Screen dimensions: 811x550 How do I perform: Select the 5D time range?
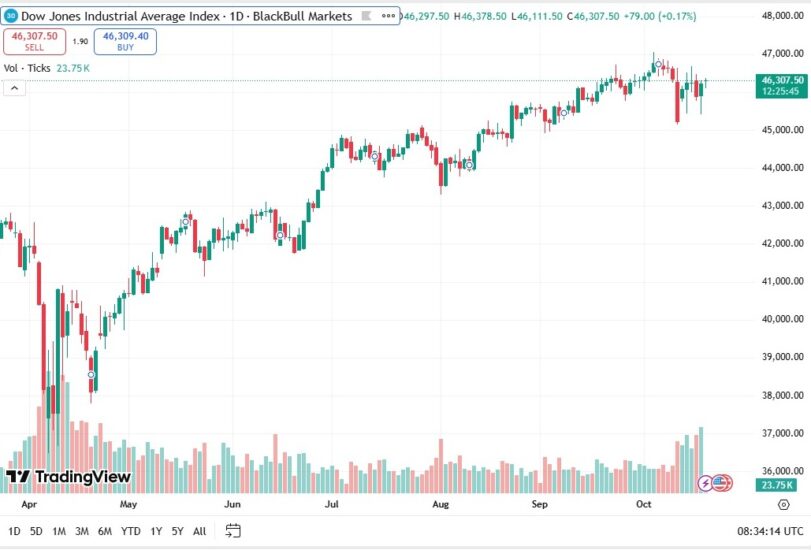tap(36, 531)
